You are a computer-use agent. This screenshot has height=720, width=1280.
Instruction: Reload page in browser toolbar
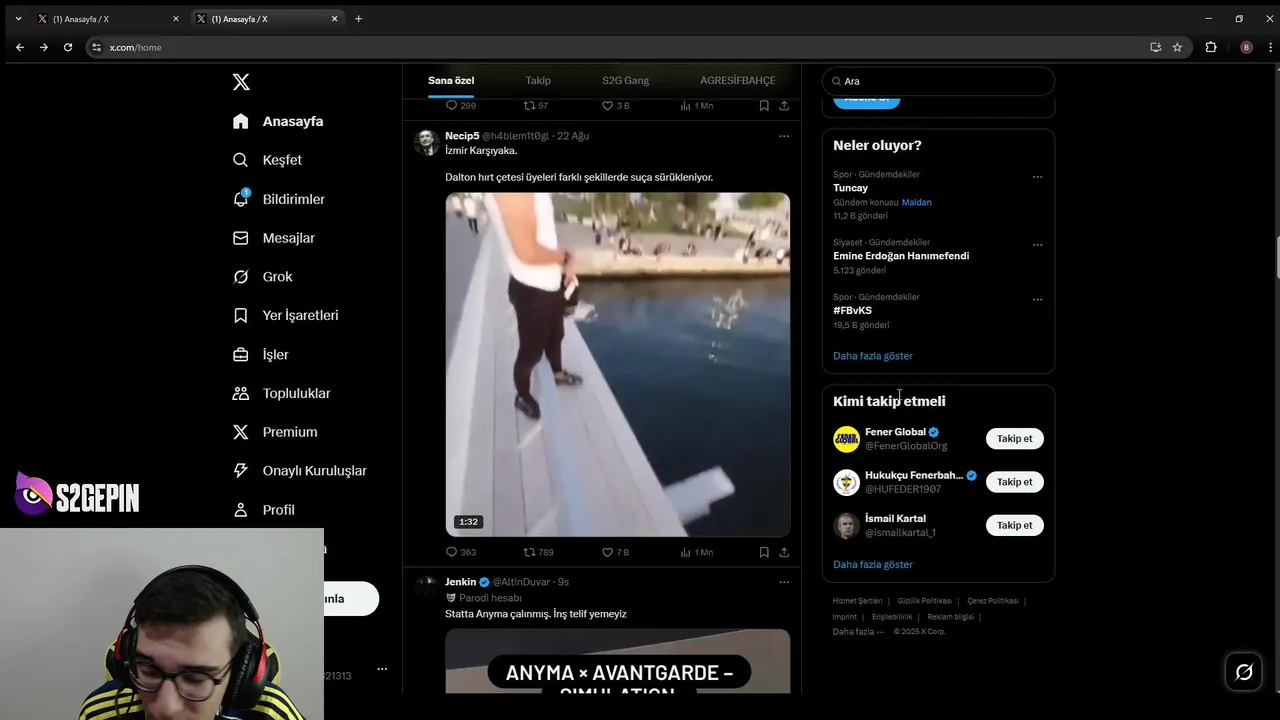pyautogui.click(x=68, y=47)
